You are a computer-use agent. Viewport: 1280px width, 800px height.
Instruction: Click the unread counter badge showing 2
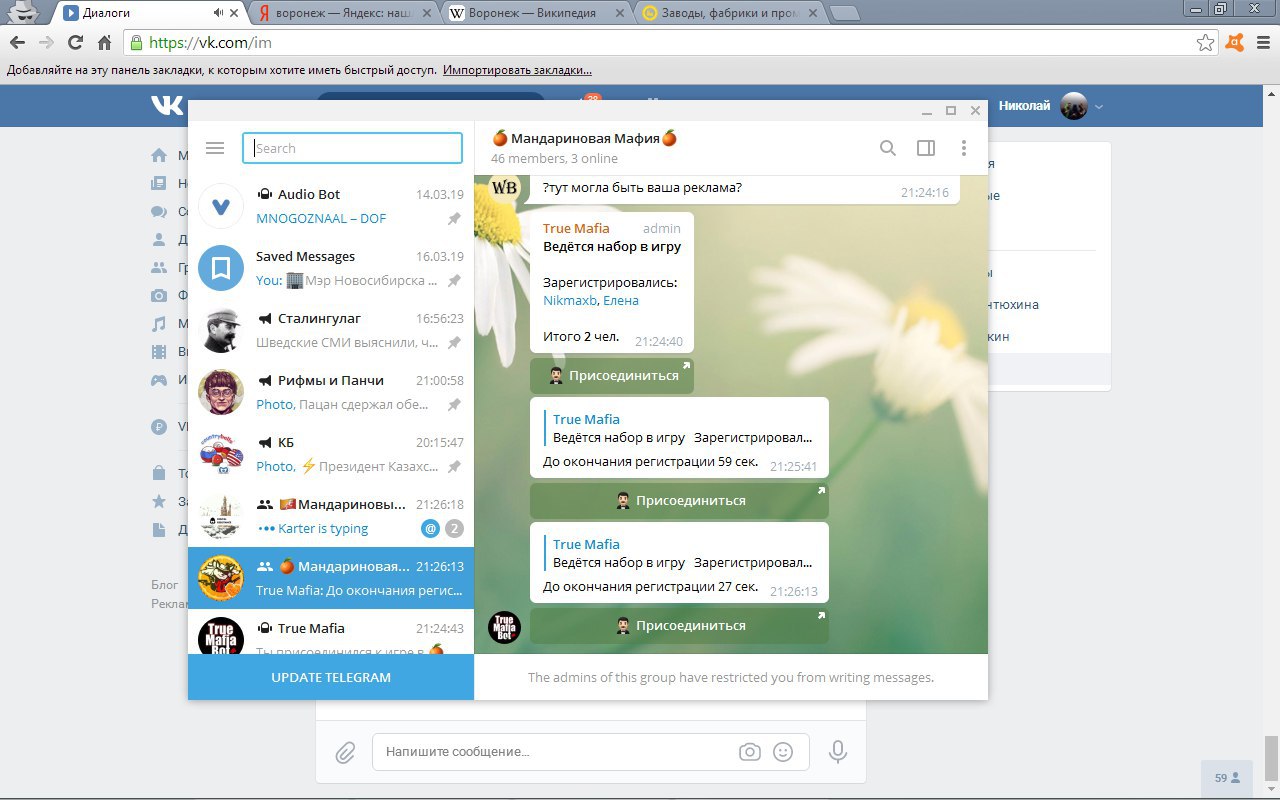coord(454,528)
